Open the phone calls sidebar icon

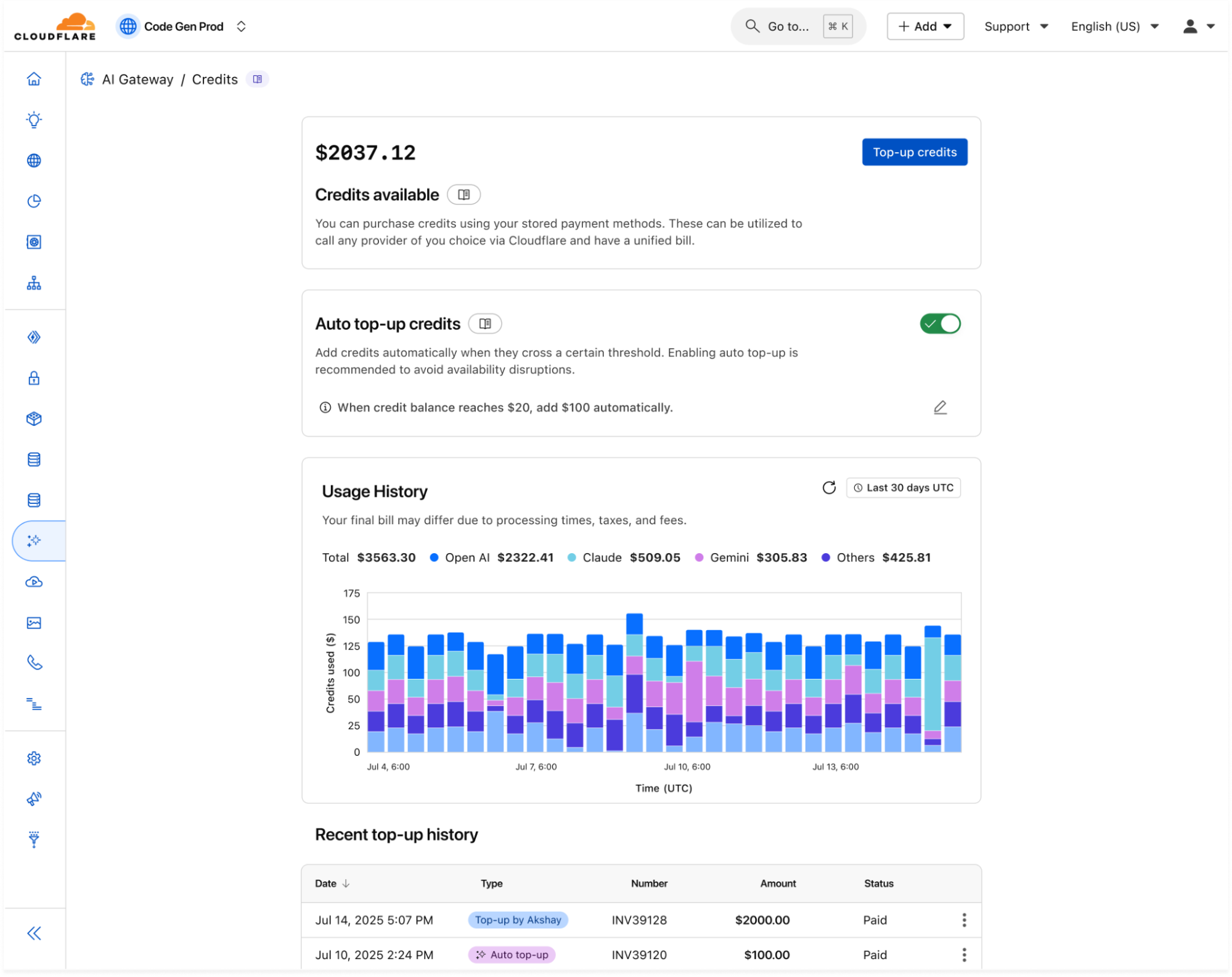[34, 663]
